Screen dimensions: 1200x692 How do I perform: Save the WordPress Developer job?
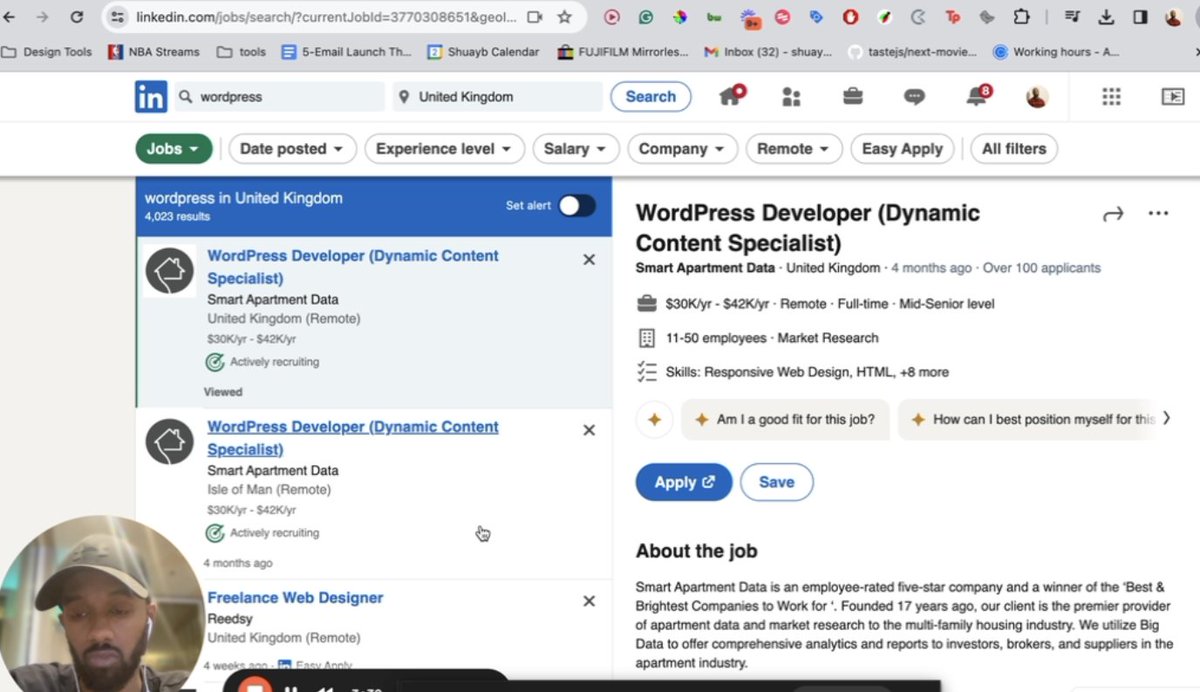777,482
